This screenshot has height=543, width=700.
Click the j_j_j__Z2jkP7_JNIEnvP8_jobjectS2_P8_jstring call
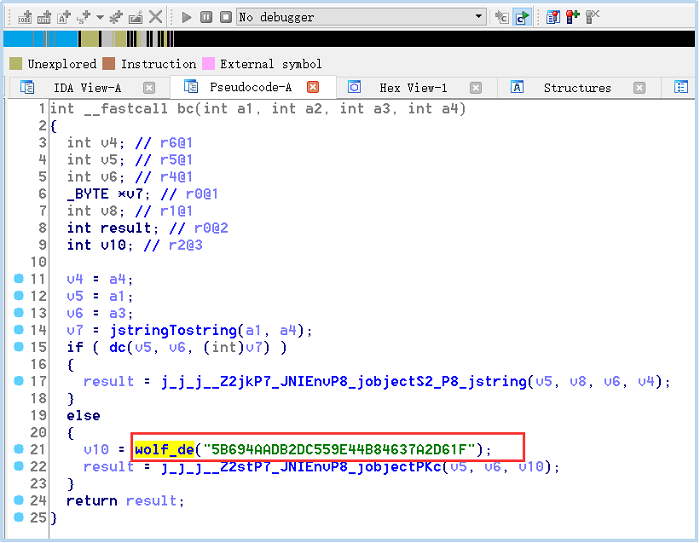click(x=344, y=382)
